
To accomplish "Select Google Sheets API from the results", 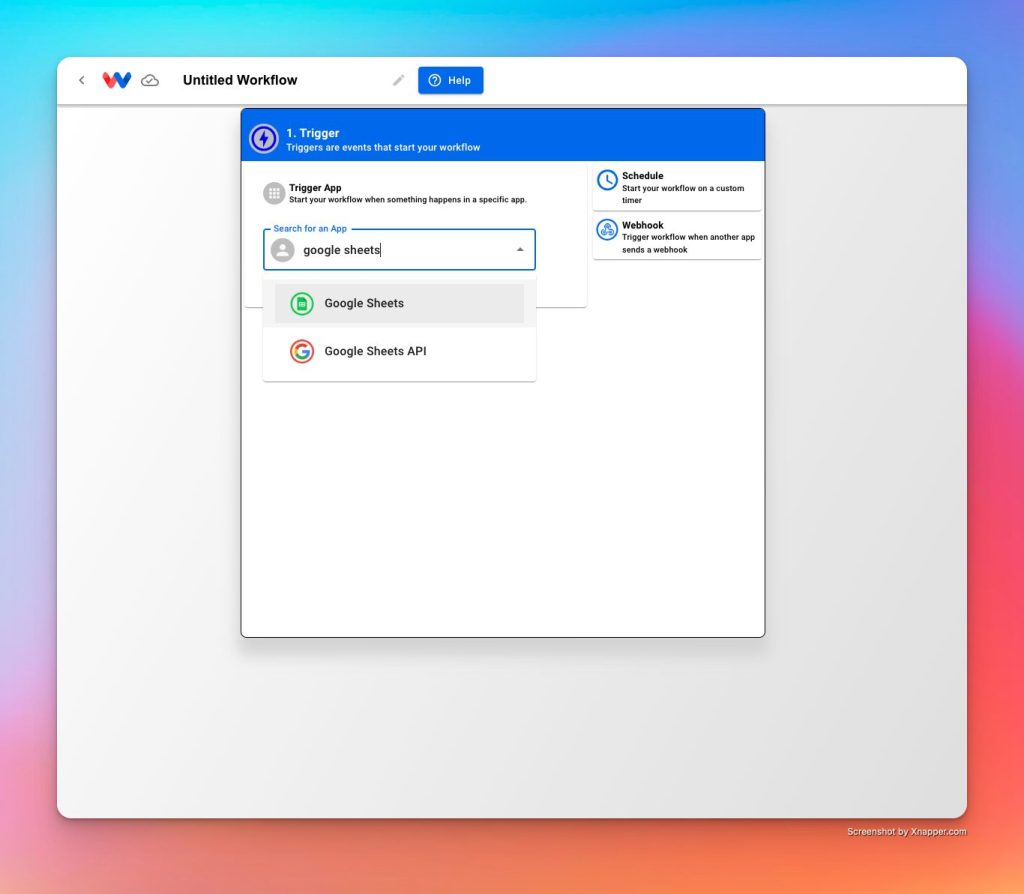I will (399, 351).
